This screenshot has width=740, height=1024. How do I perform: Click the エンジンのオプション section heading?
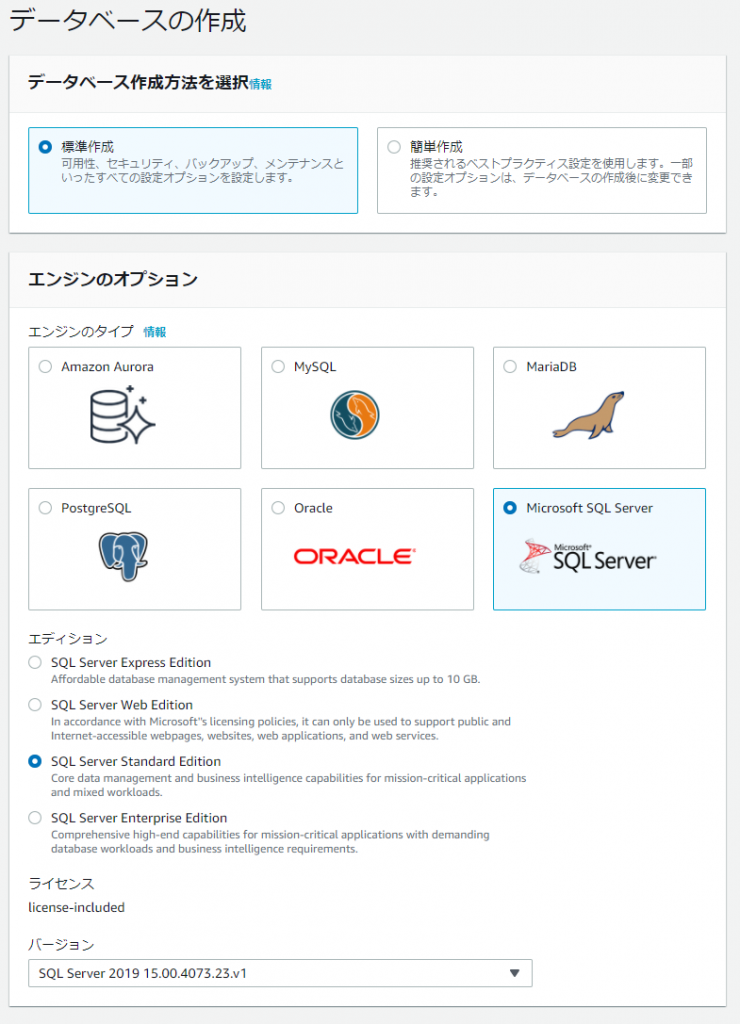click(113, 280)
